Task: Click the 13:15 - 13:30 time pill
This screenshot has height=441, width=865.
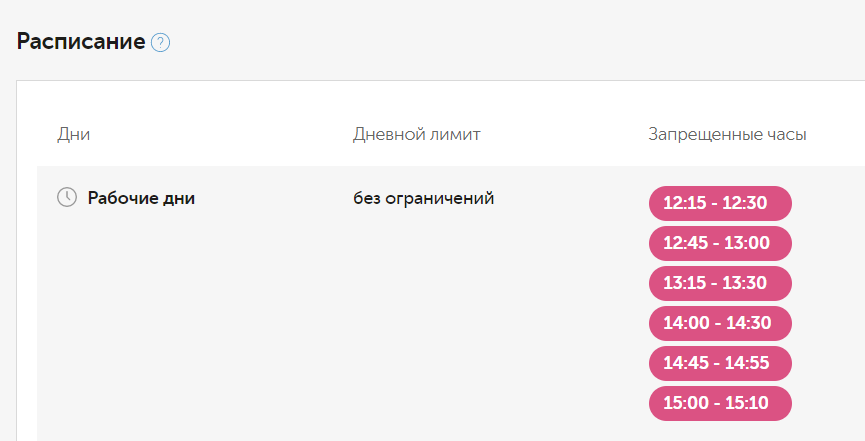Action: (x=720, y=283)
